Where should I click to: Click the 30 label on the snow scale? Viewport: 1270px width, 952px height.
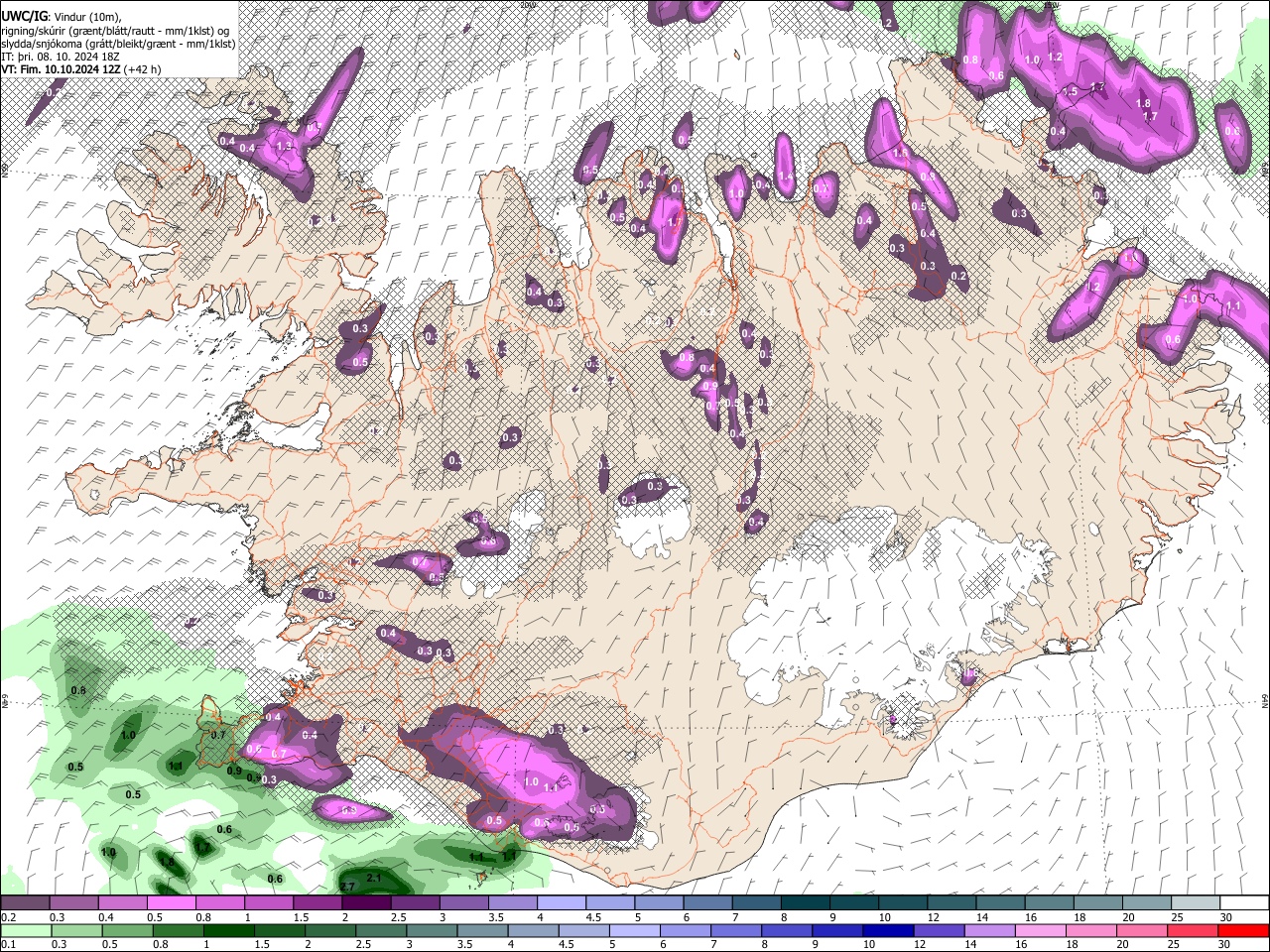pyautogui.click(x=1226, y=917)
